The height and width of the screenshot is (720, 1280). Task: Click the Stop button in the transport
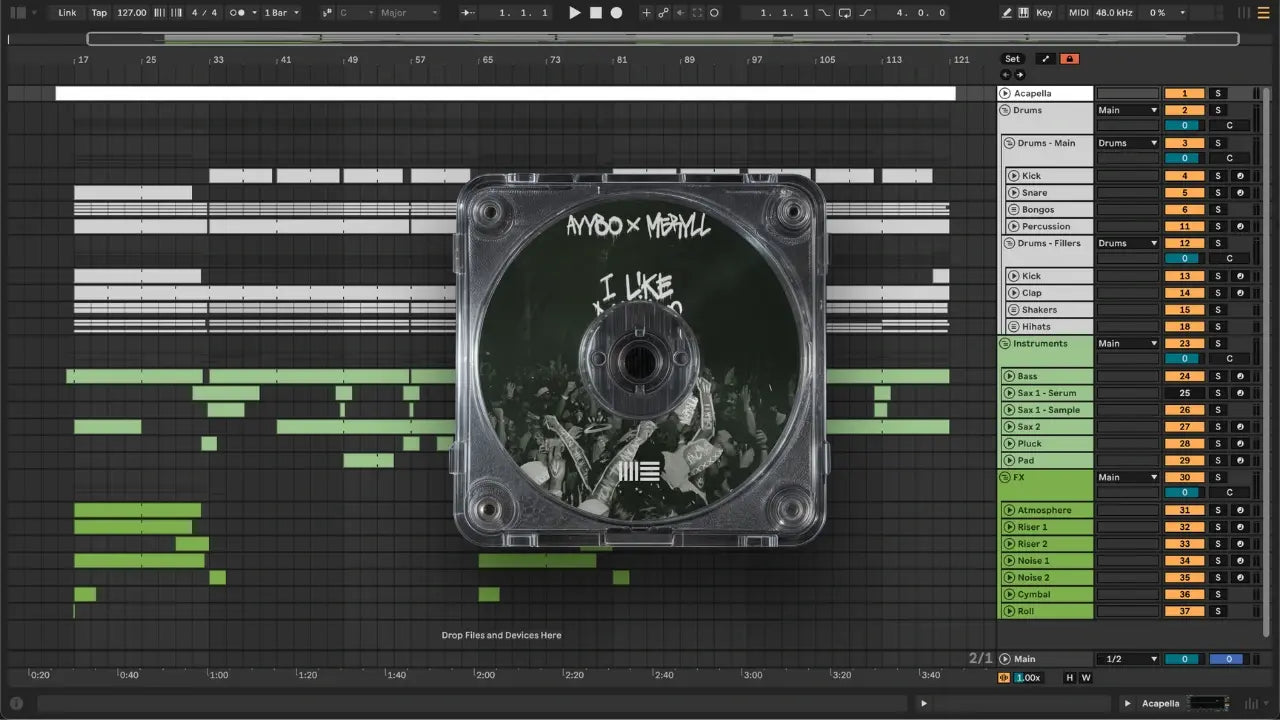point(595,13)
